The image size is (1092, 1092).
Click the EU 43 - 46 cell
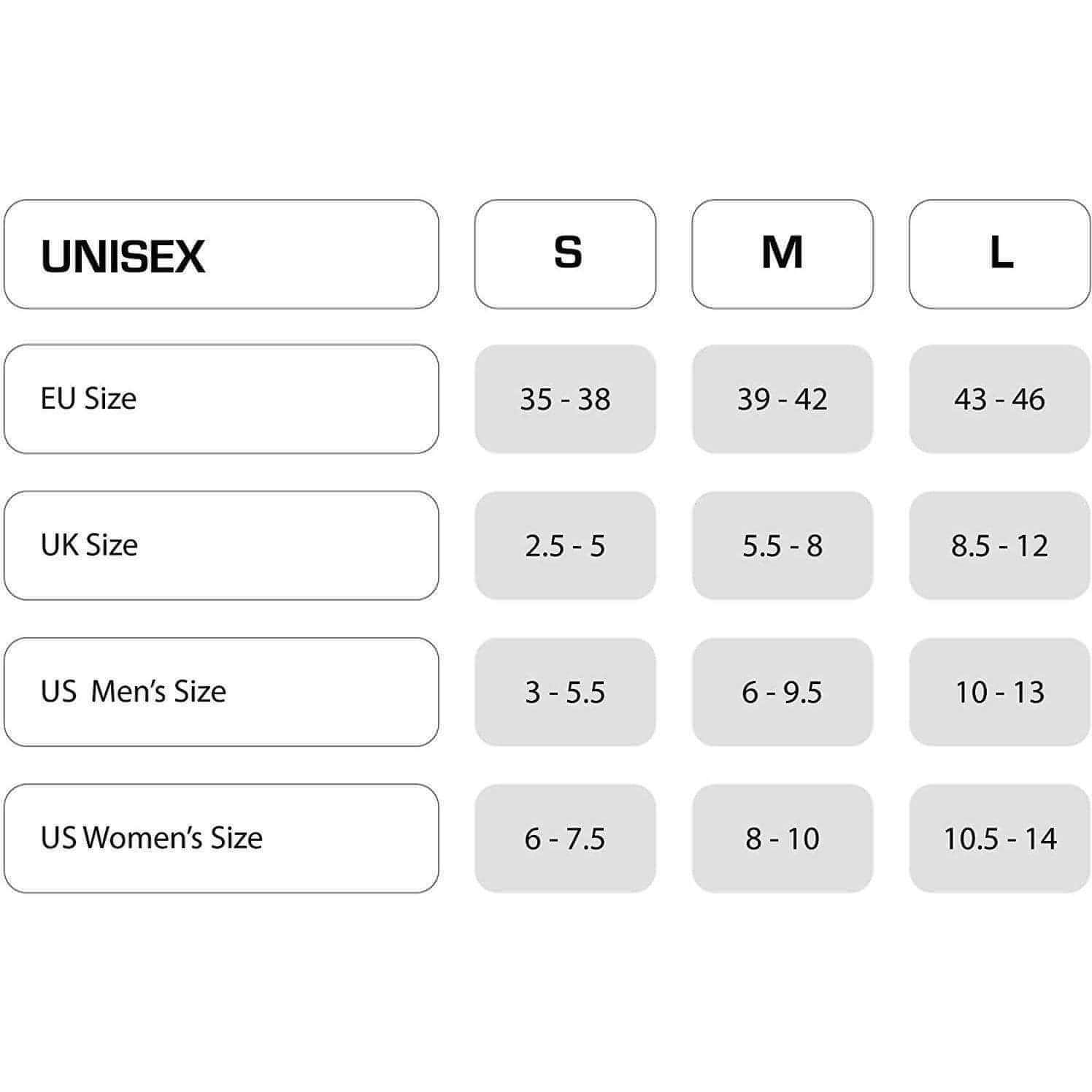[x=999, y=399]
